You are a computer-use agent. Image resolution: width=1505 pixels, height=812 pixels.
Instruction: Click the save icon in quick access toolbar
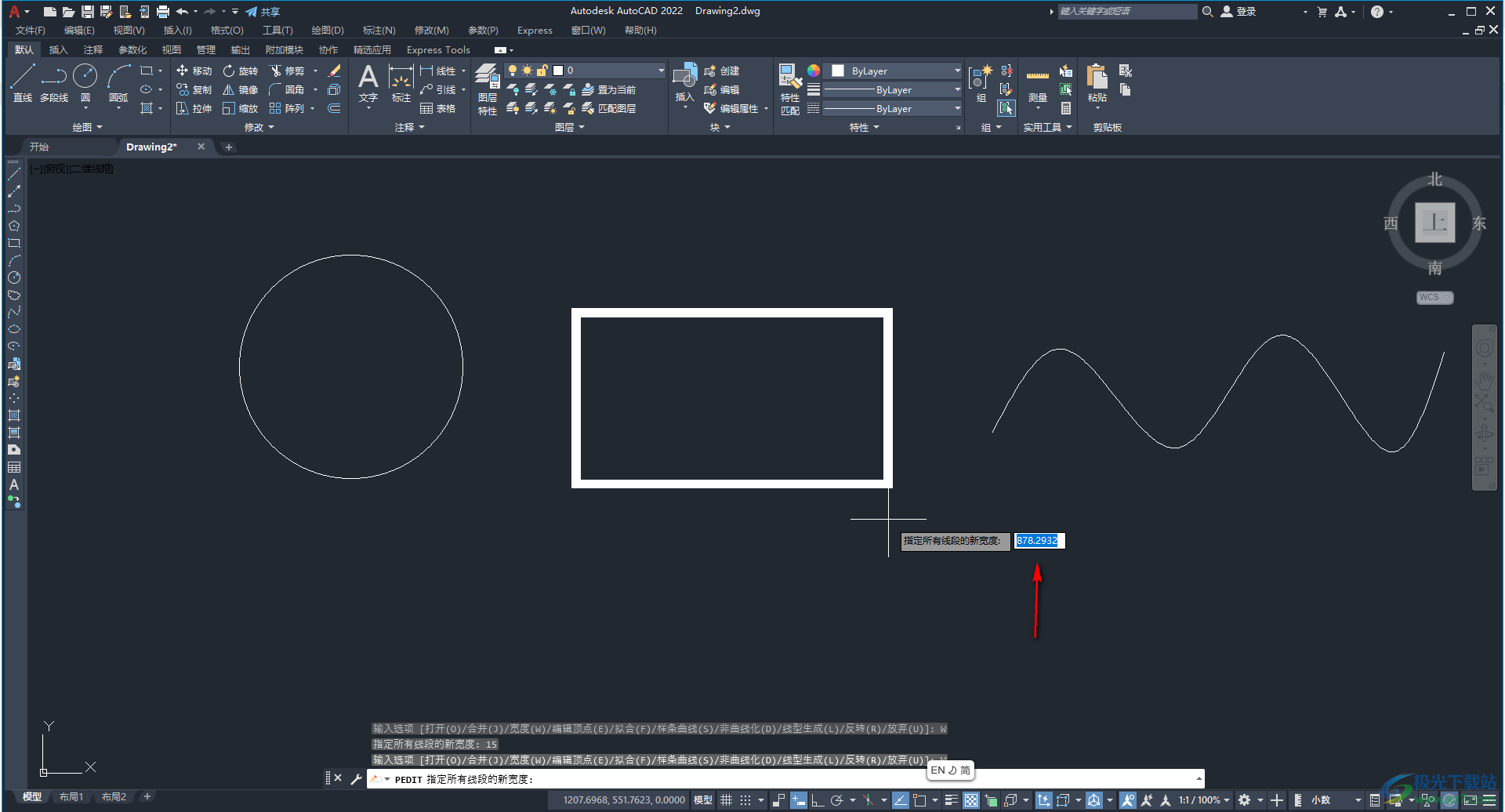coord(87,12)
